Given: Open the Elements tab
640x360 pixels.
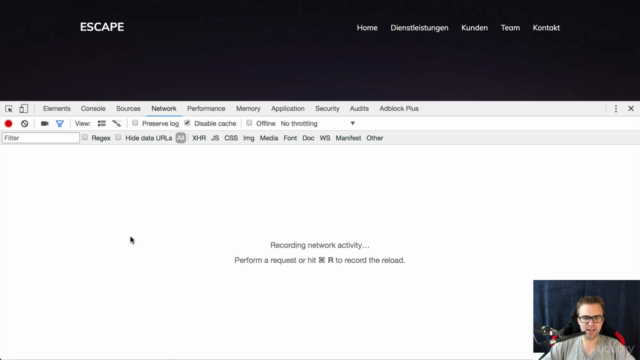Looking at the screenshot, I should (57, 109).
